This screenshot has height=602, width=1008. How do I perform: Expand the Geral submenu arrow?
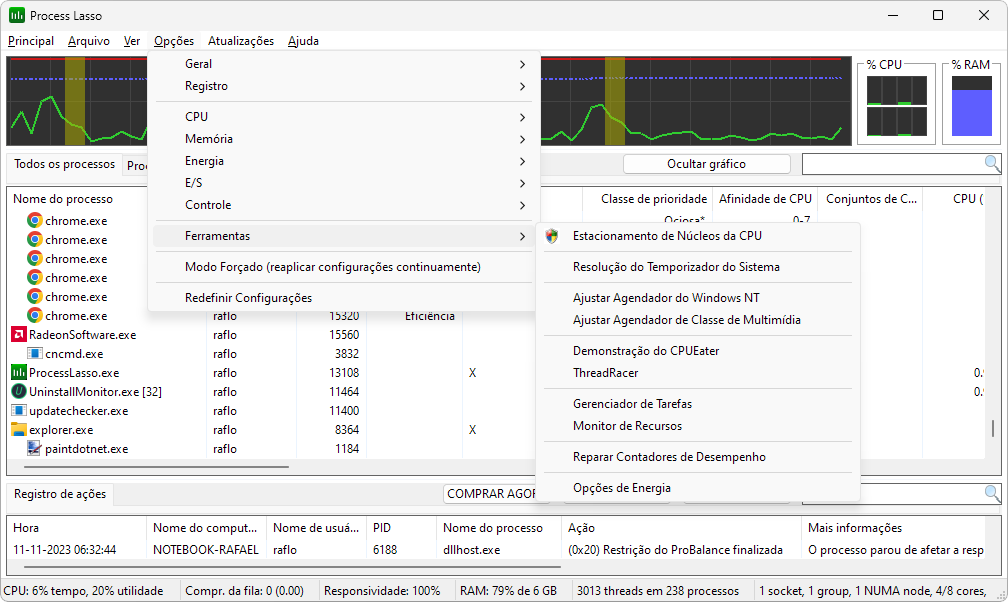pyautogui.click(x=522, y=64)
